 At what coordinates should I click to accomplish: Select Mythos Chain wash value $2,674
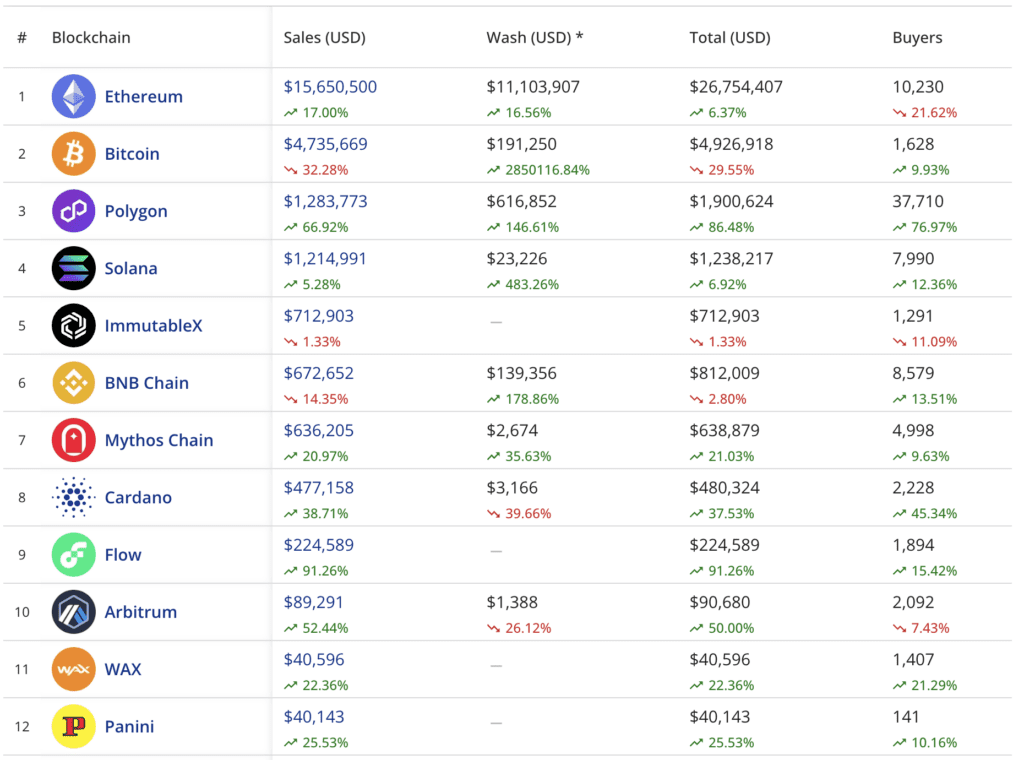(512, 431)
